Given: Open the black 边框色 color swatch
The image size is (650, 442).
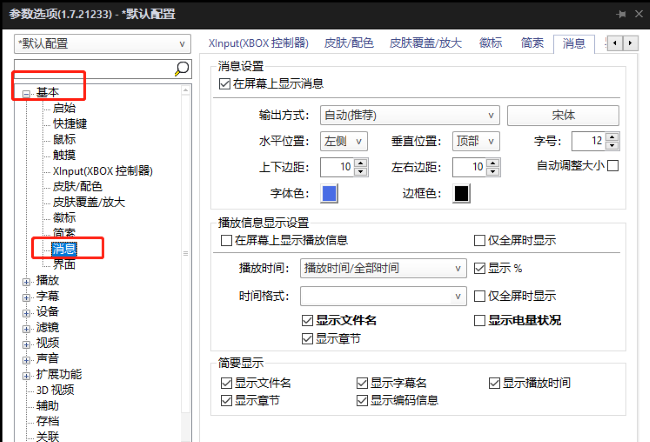Looking at the screenshot, I should (x=462, y=193).
